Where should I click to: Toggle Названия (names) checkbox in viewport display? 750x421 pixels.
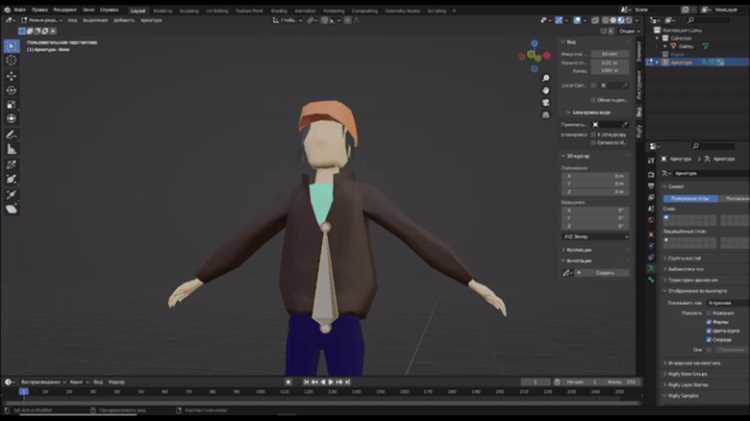tap(709, 313)
